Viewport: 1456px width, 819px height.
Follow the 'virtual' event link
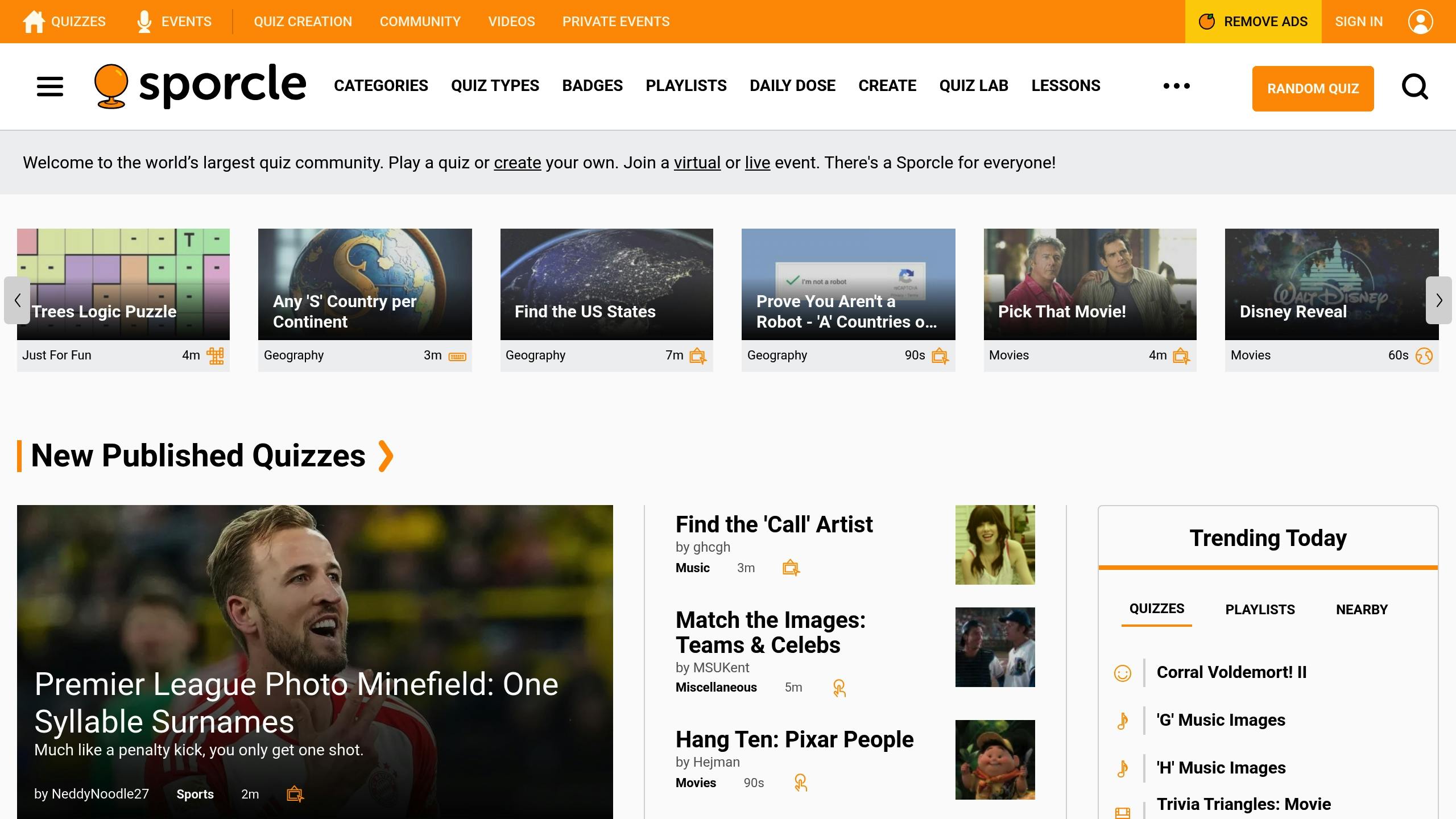[697, 163]
